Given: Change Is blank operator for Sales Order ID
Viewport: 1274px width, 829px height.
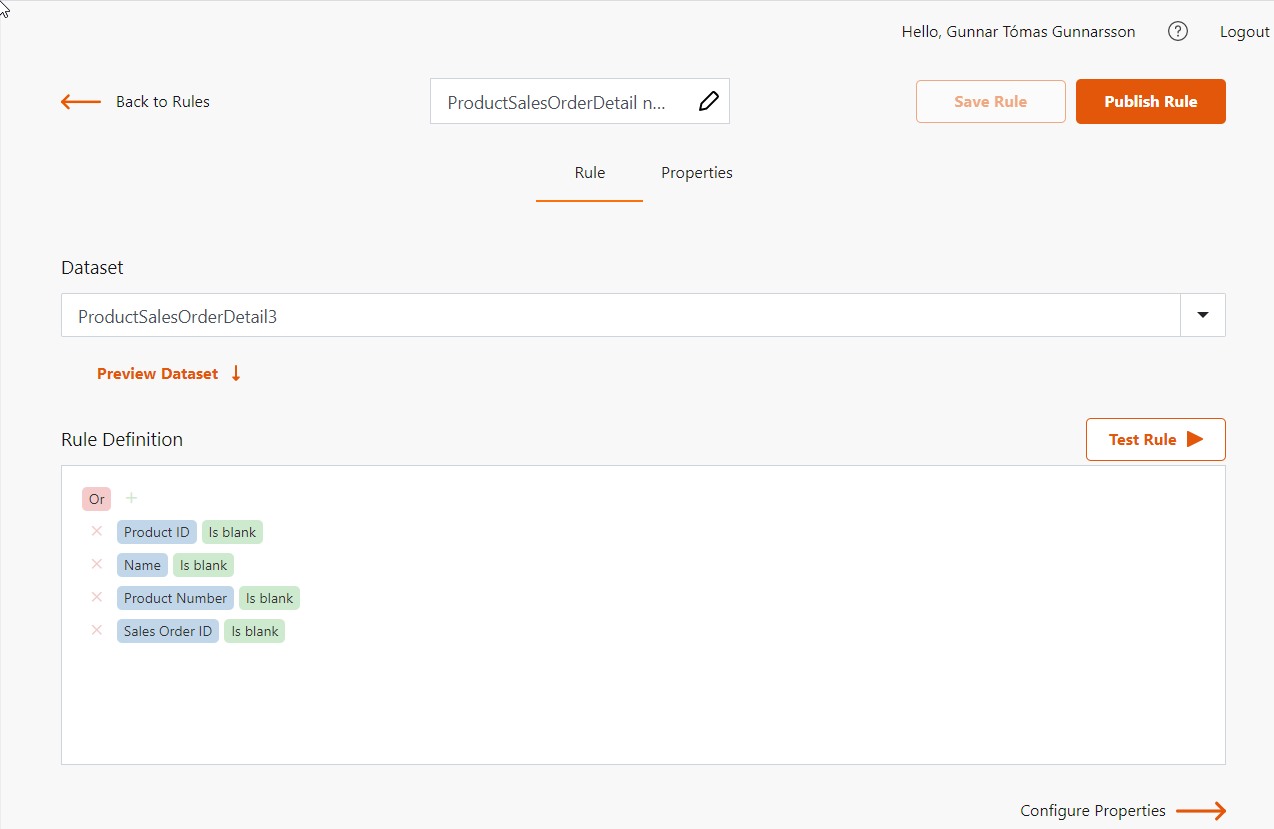Looking at the screenshot, I should 254,631.
